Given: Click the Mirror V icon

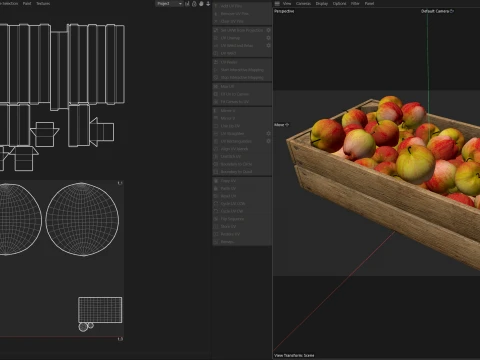Looking at the screenshot, I should (216, 118).
